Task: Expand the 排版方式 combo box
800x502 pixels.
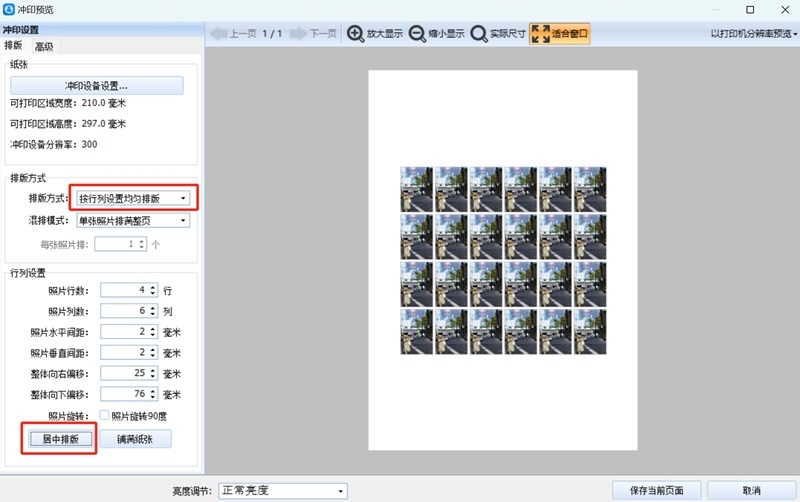Action: point(133,198)
